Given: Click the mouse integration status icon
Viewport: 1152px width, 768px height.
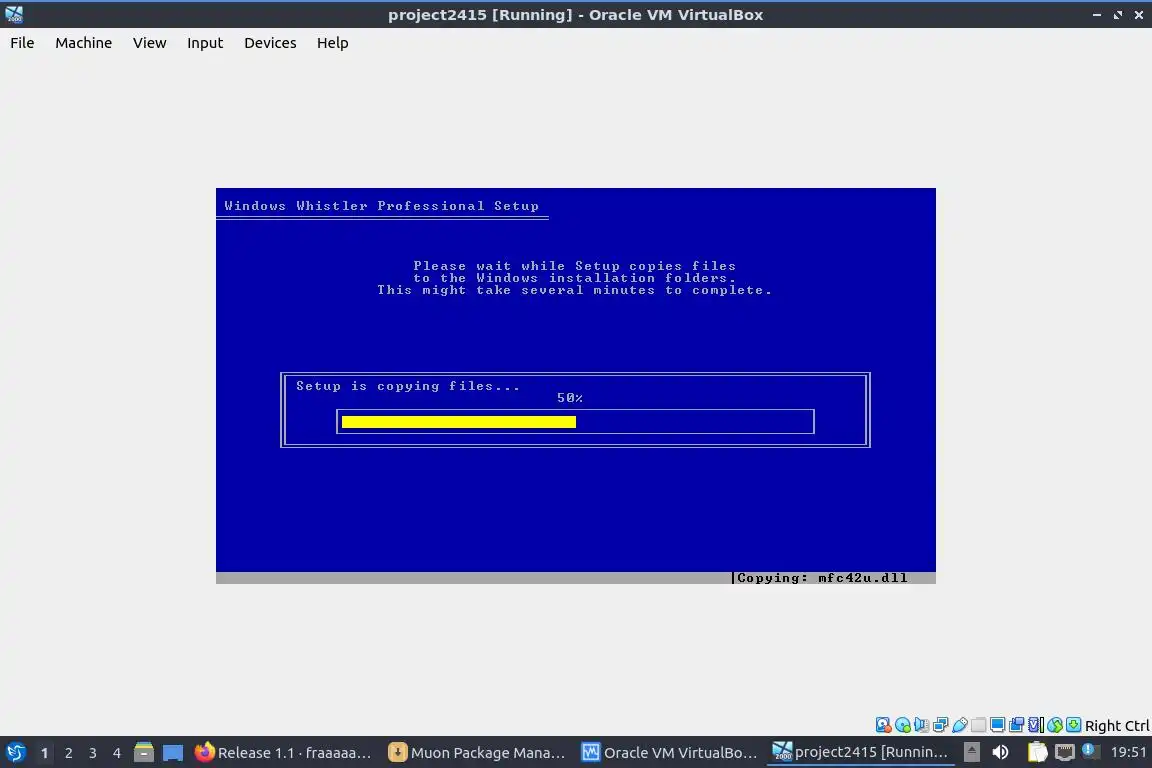Looking at the screenshot, I should point(1054,725).
